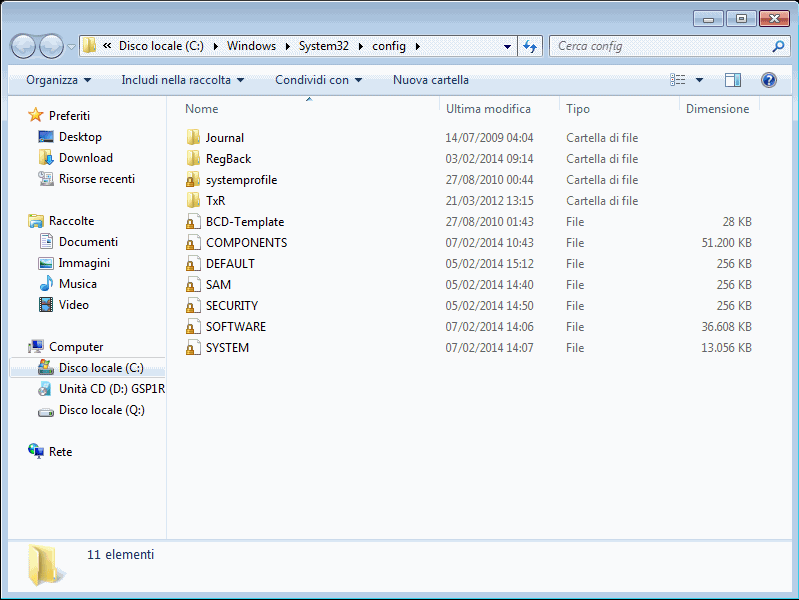This screenshot has width=799, height=600.
Task: Click large folder icon in details pane
Action: 45,564
